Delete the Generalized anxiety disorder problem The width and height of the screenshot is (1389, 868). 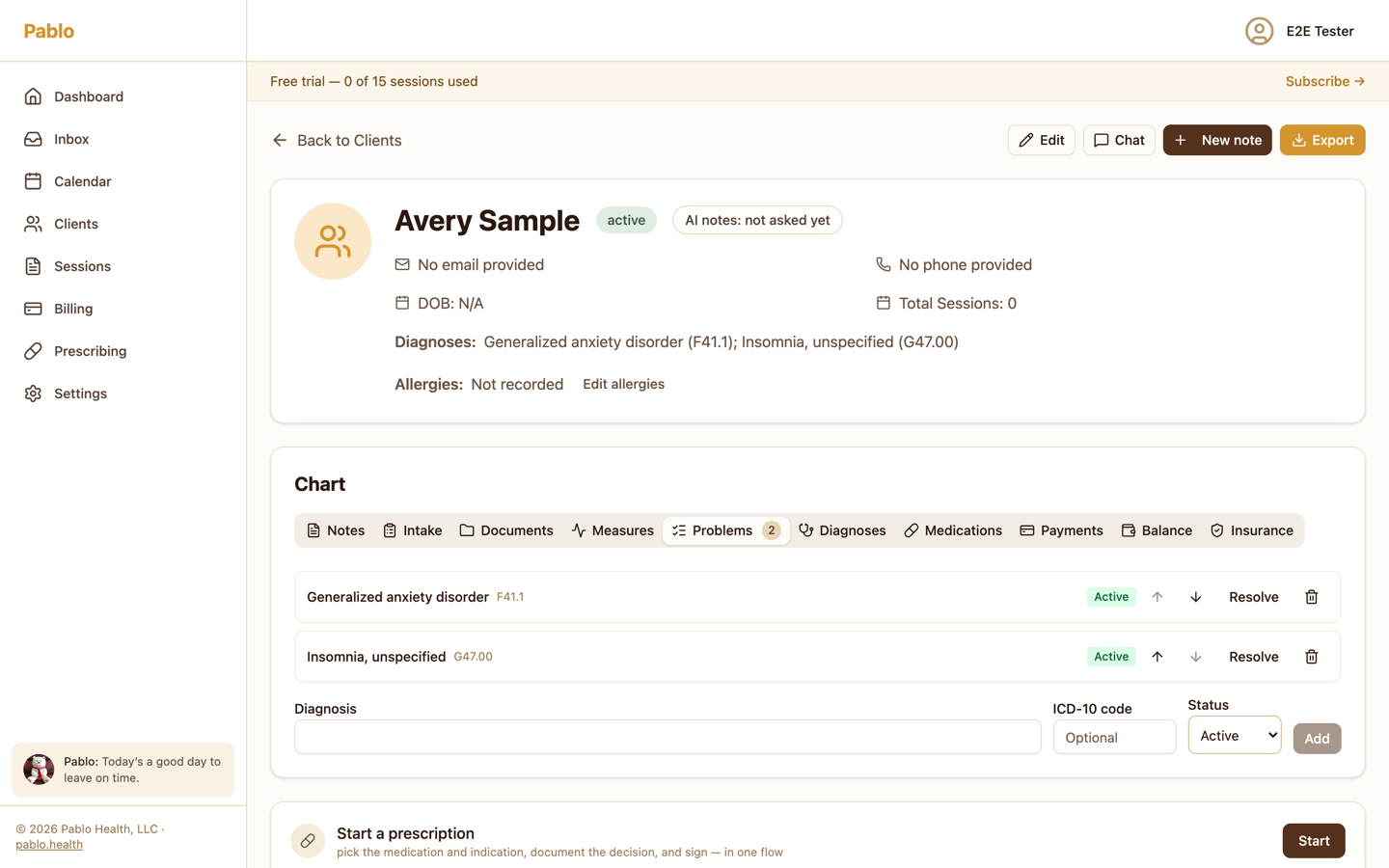tap(1311, 597)
